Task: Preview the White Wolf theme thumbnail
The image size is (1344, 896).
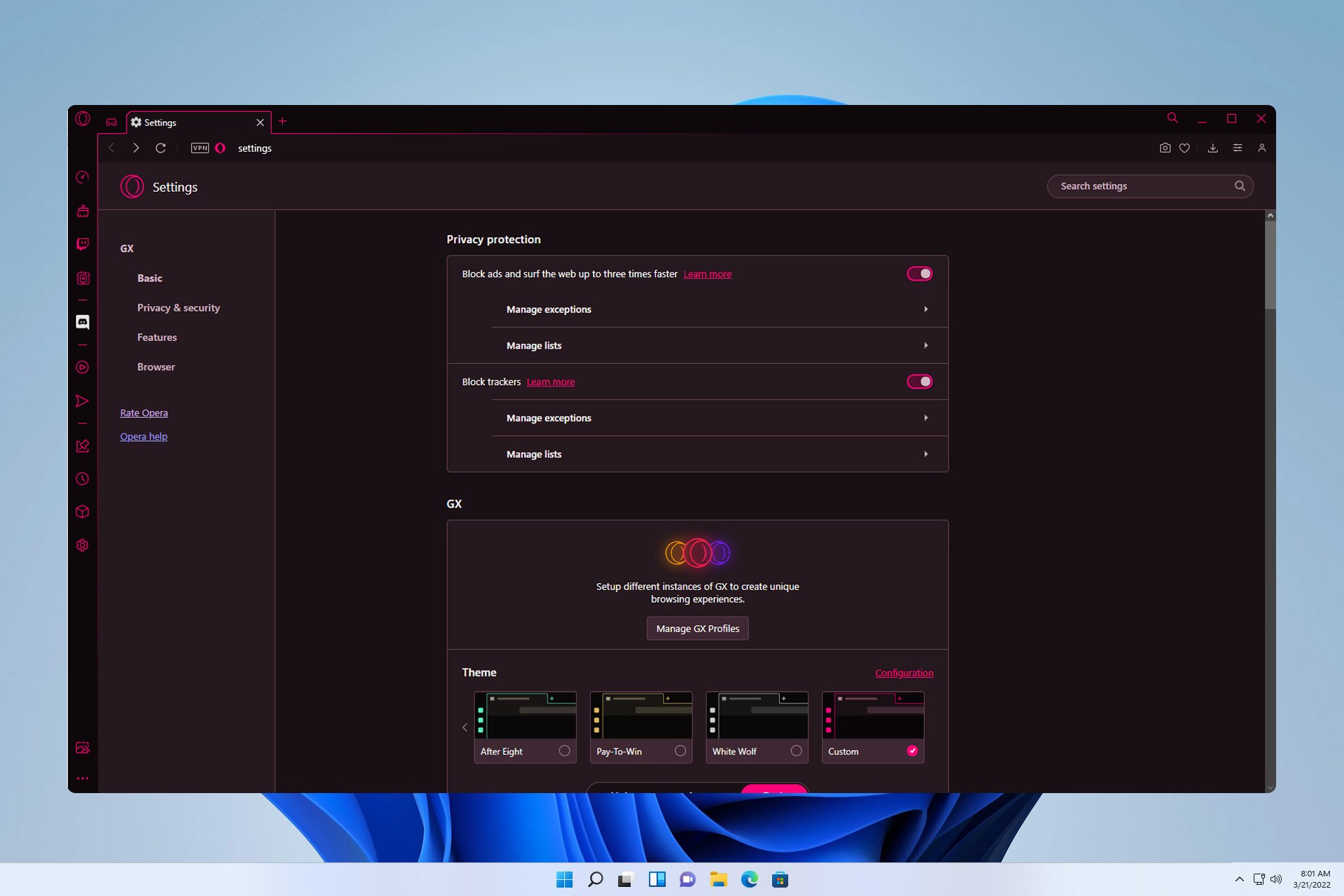Action: (757, 715)
